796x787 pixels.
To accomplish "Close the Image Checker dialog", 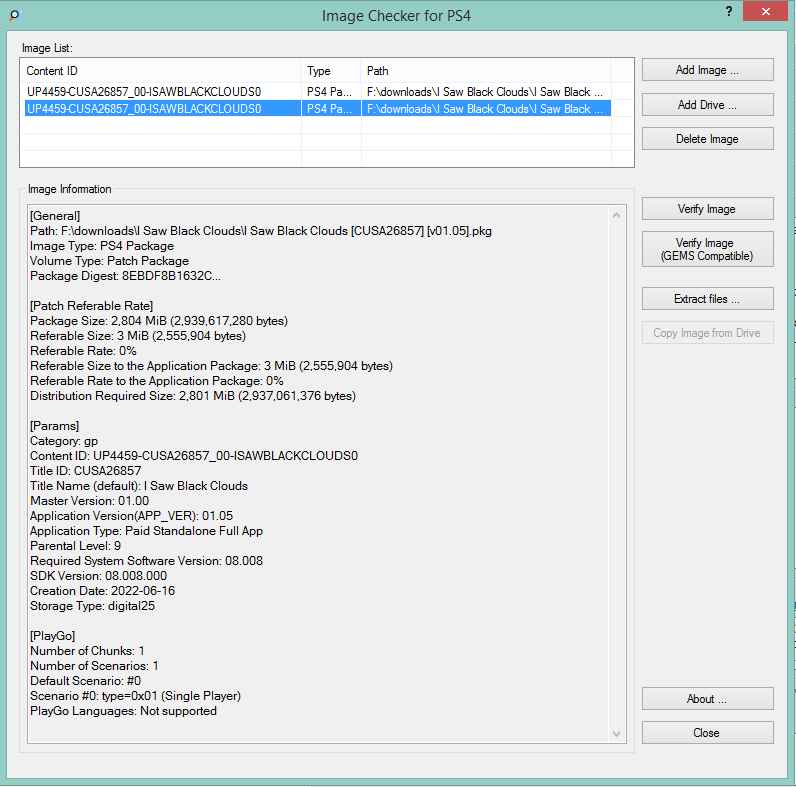I will pos(708,733).
